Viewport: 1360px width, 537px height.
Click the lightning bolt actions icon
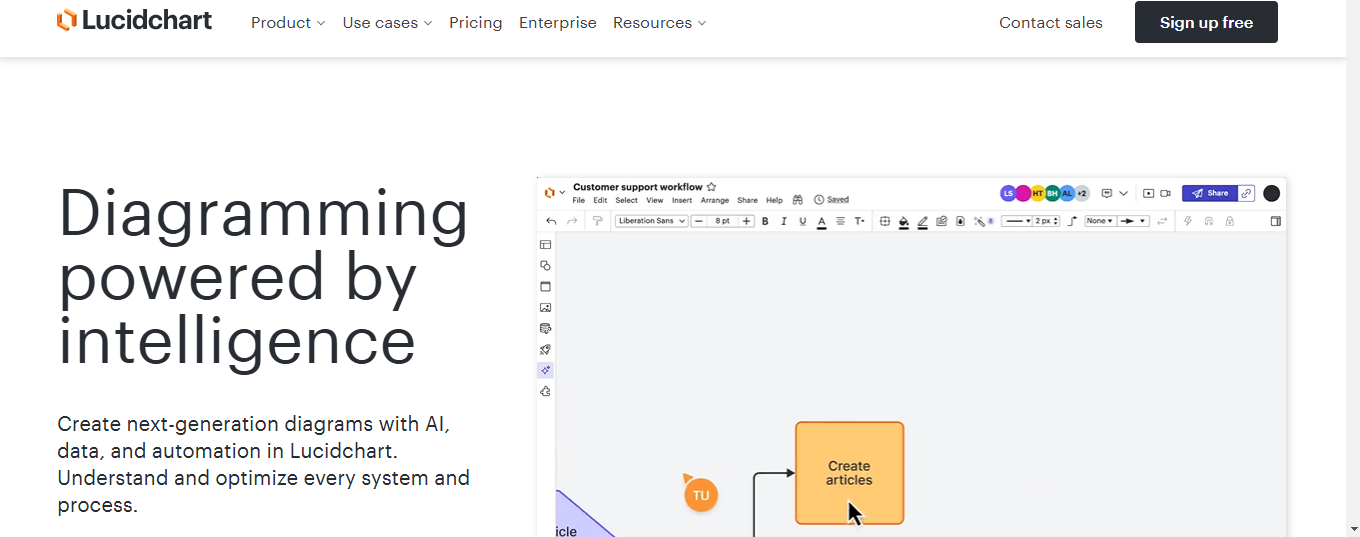coord(1188,221)
